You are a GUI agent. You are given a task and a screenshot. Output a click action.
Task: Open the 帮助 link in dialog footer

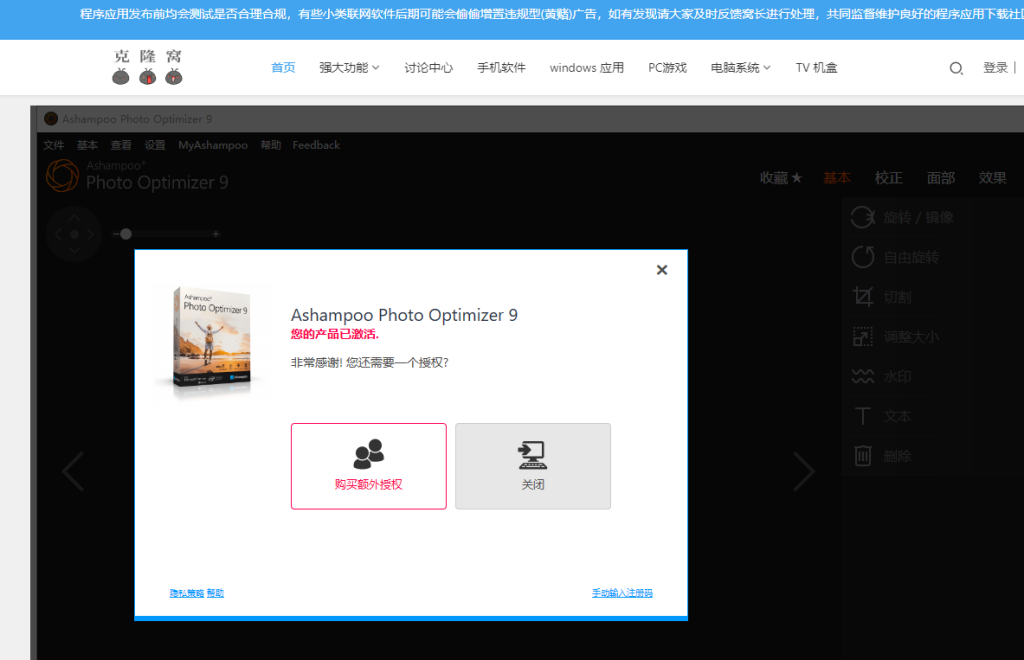click(x=216, y=593)
